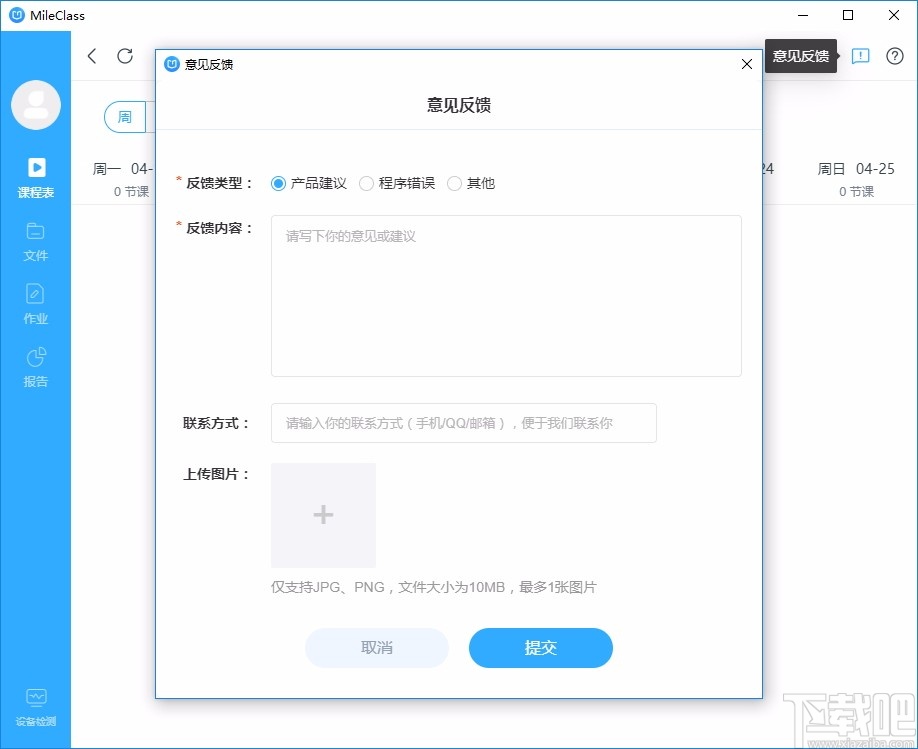Screen dimensions: 918x749
Task: Submit feedback with the 提交 button
Action: coord(540,647)
